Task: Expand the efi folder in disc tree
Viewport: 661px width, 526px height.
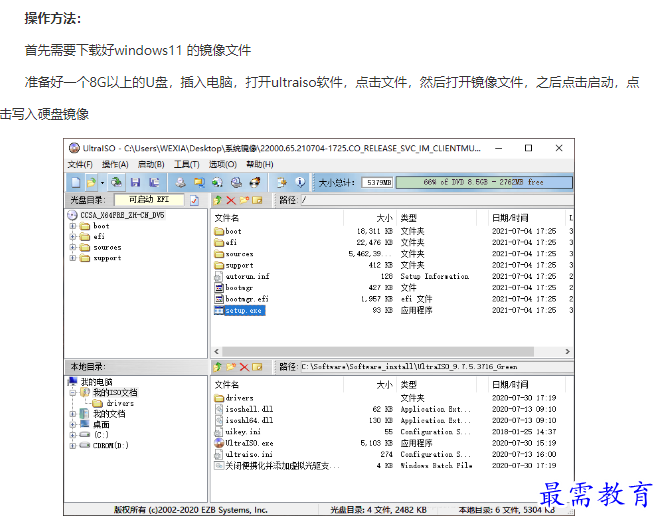Action: (x=73, y=236)
